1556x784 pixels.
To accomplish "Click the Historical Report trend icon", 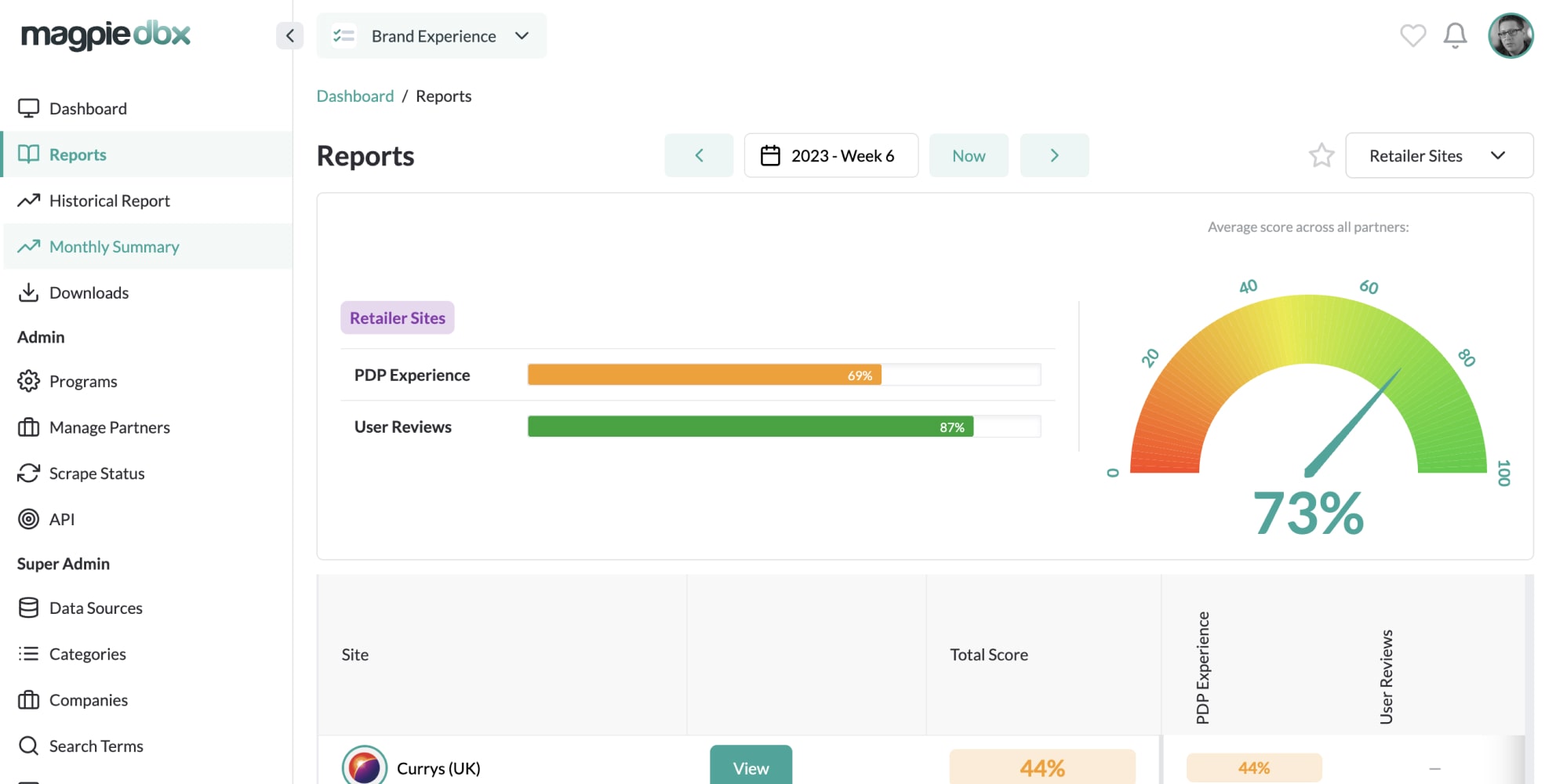I will (x=28, y=201).
